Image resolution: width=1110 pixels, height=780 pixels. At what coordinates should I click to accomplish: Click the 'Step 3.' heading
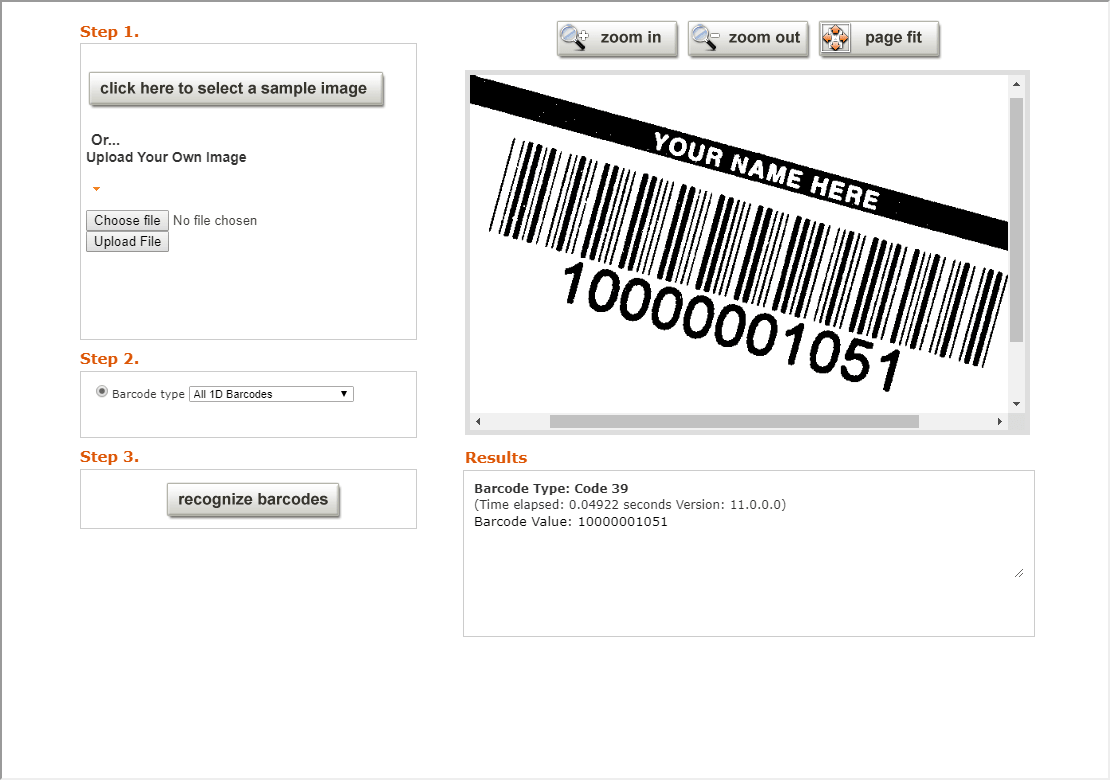(109, 457)
